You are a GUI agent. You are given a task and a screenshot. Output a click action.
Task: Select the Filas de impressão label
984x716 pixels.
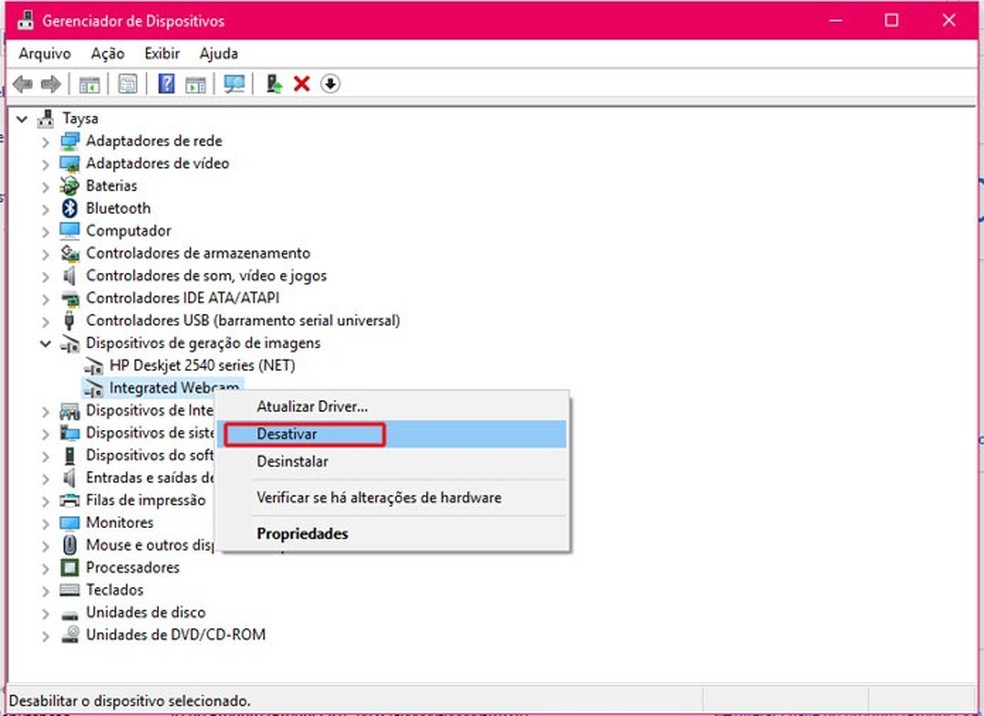coord(146,500)
